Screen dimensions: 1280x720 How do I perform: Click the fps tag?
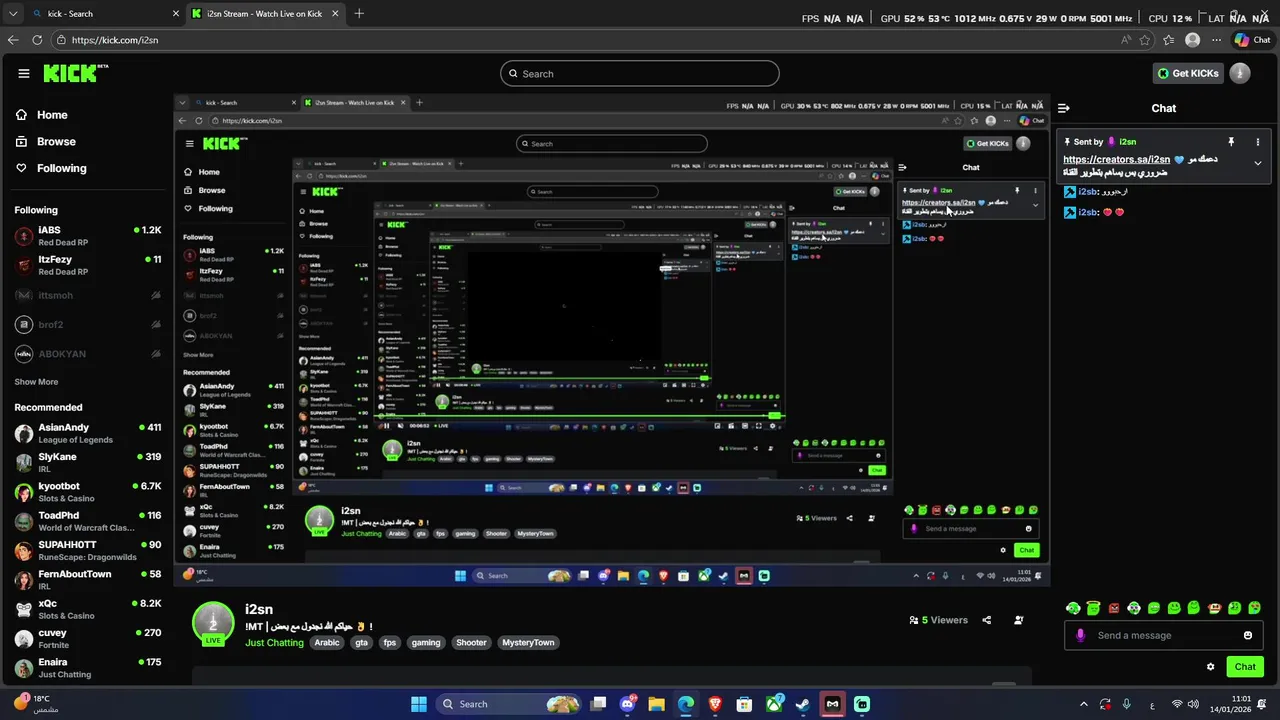point(390,643)
